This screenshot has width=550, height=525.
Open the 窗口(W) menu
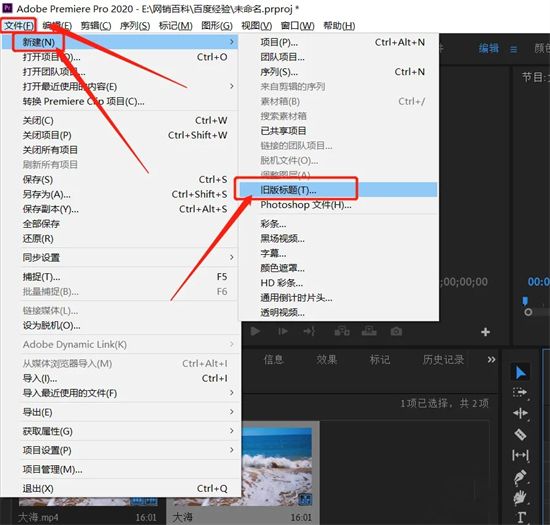point(297,26)
